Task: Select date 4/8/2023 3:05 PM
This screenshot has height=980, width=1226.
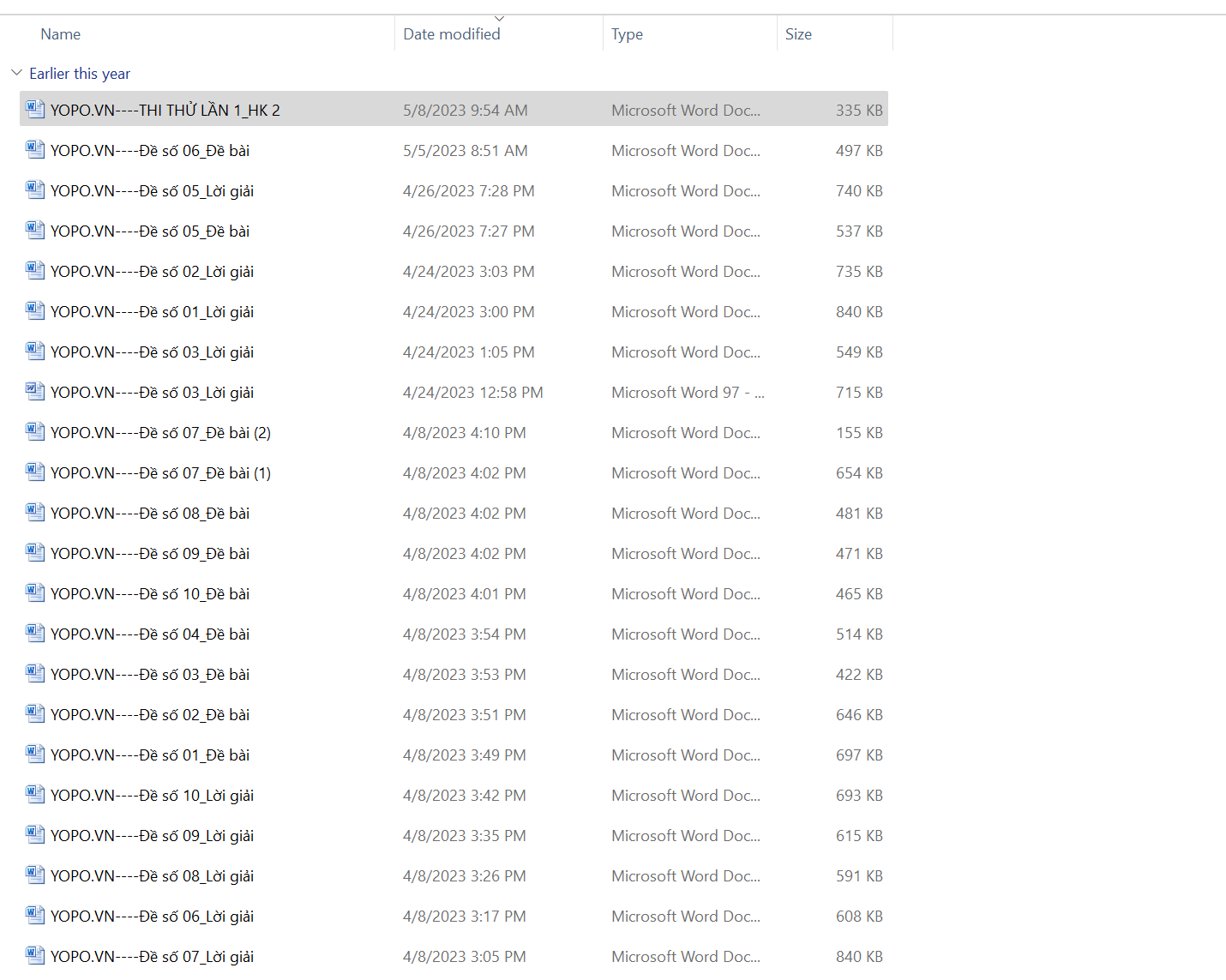Action: point(465,956)
